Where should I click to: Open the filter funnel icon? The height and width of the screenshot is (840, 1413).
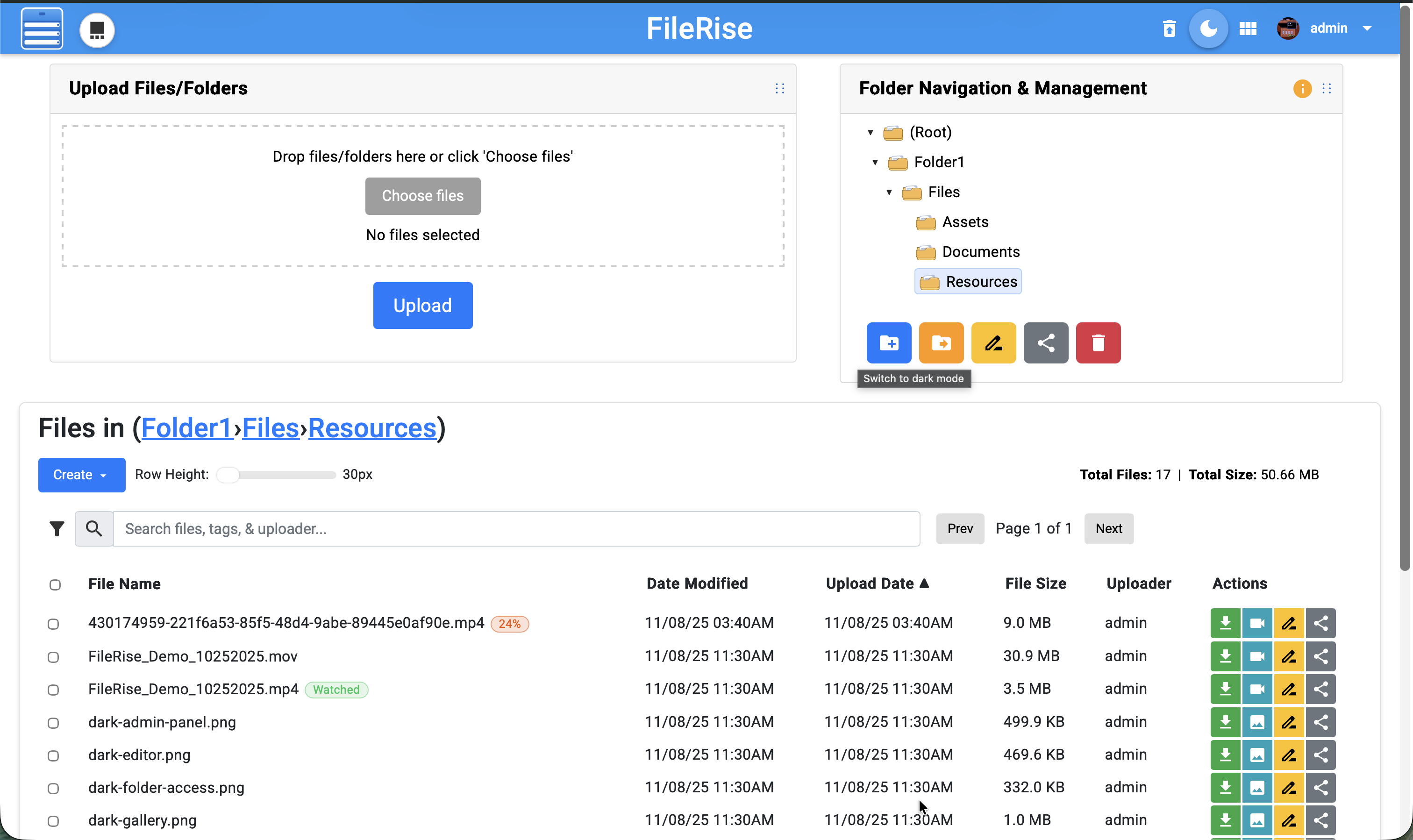(57, 529)
